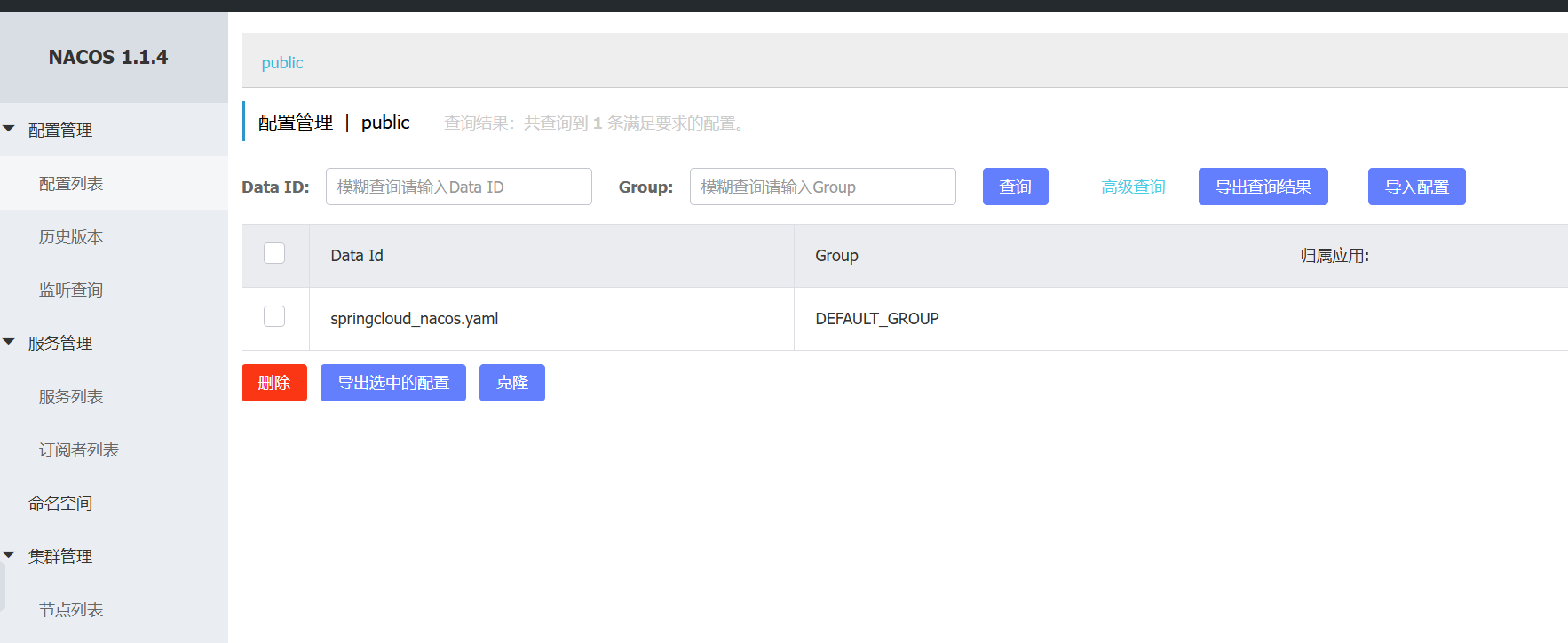Click the 归属应用 column header
1568x643 pixels.
(x=1423, y=256)
